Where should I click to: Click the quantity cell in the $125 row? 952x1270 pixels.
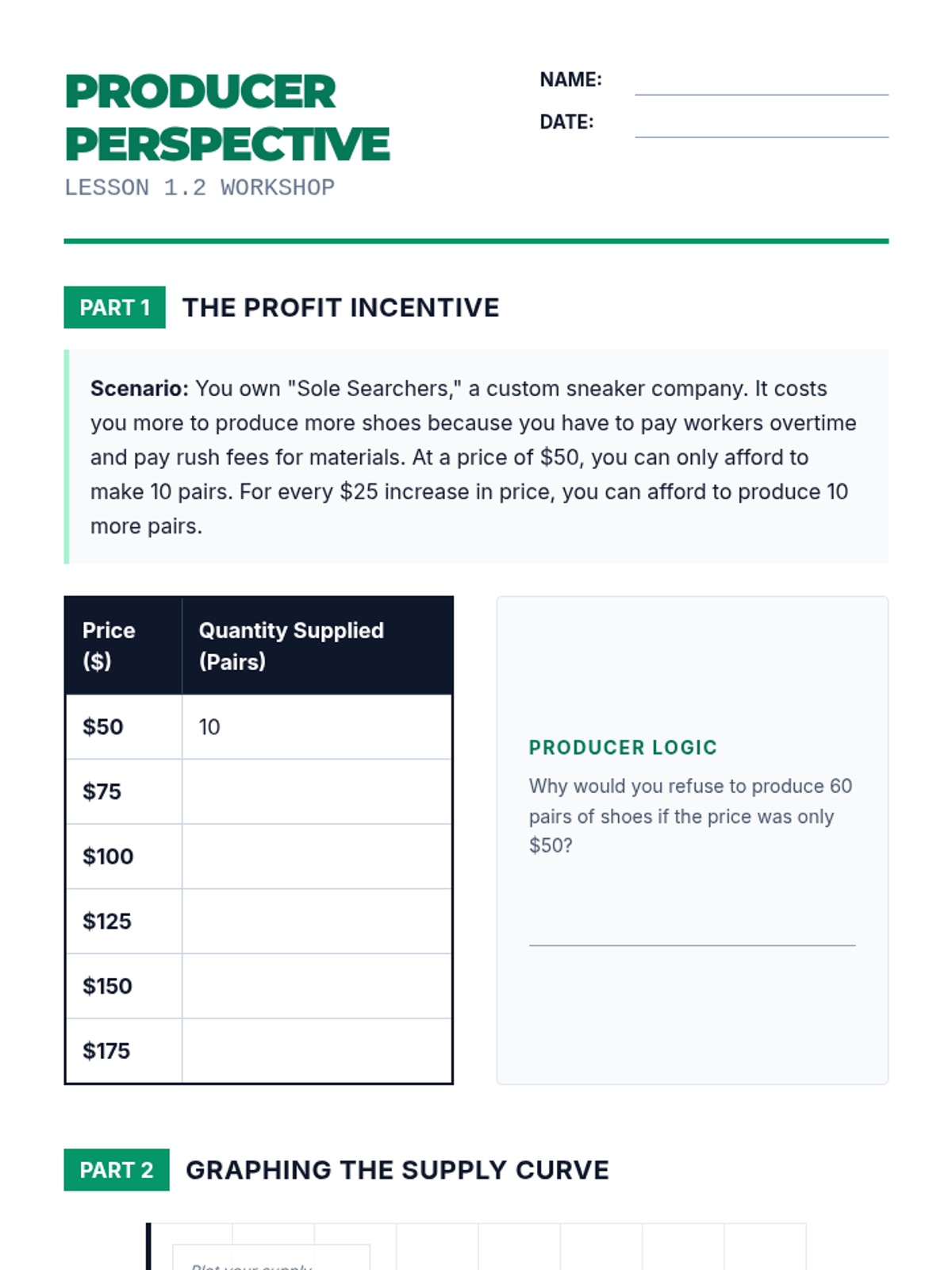point(317,922)
